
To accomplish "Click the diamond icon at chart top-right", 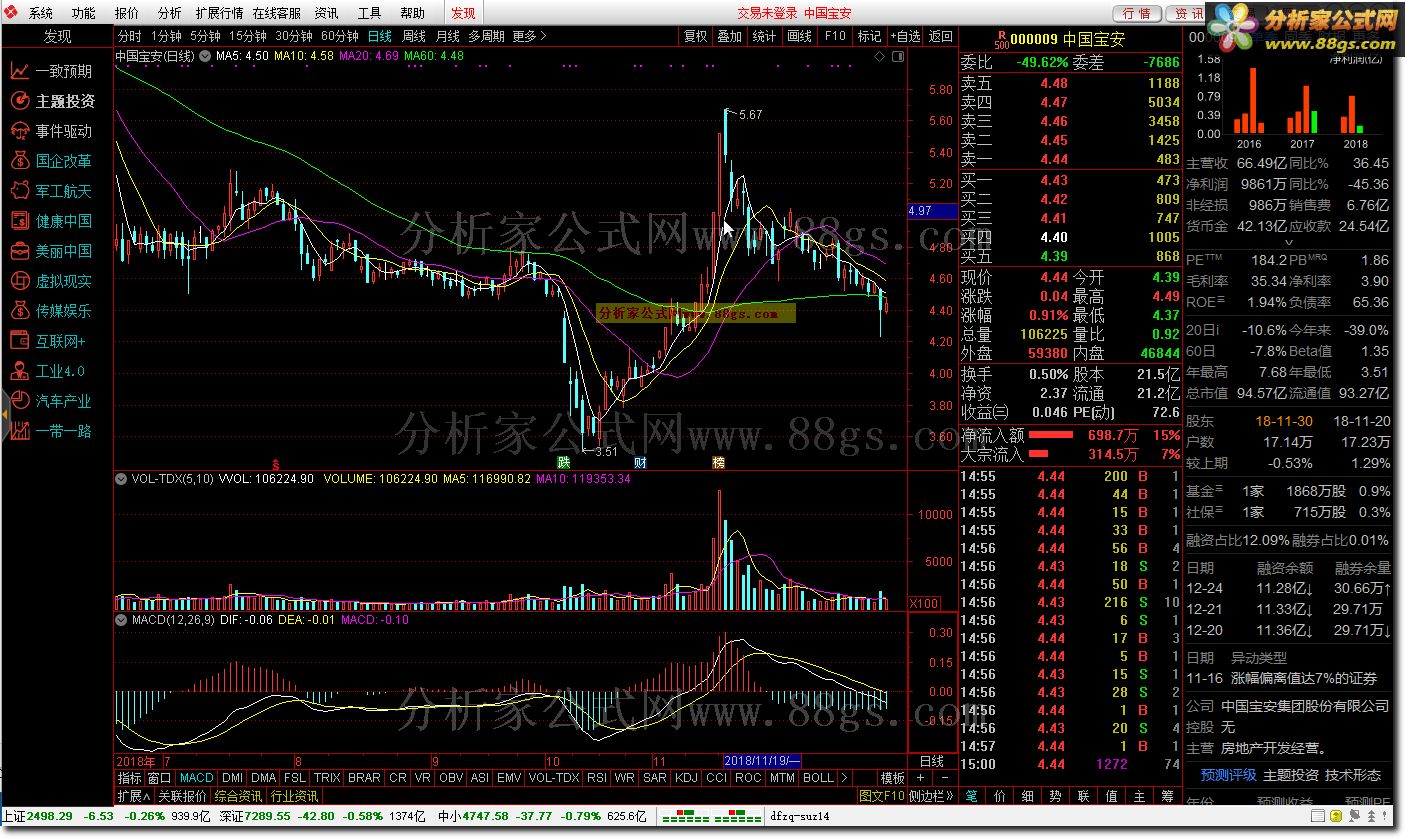I will [x=878, y=57].
